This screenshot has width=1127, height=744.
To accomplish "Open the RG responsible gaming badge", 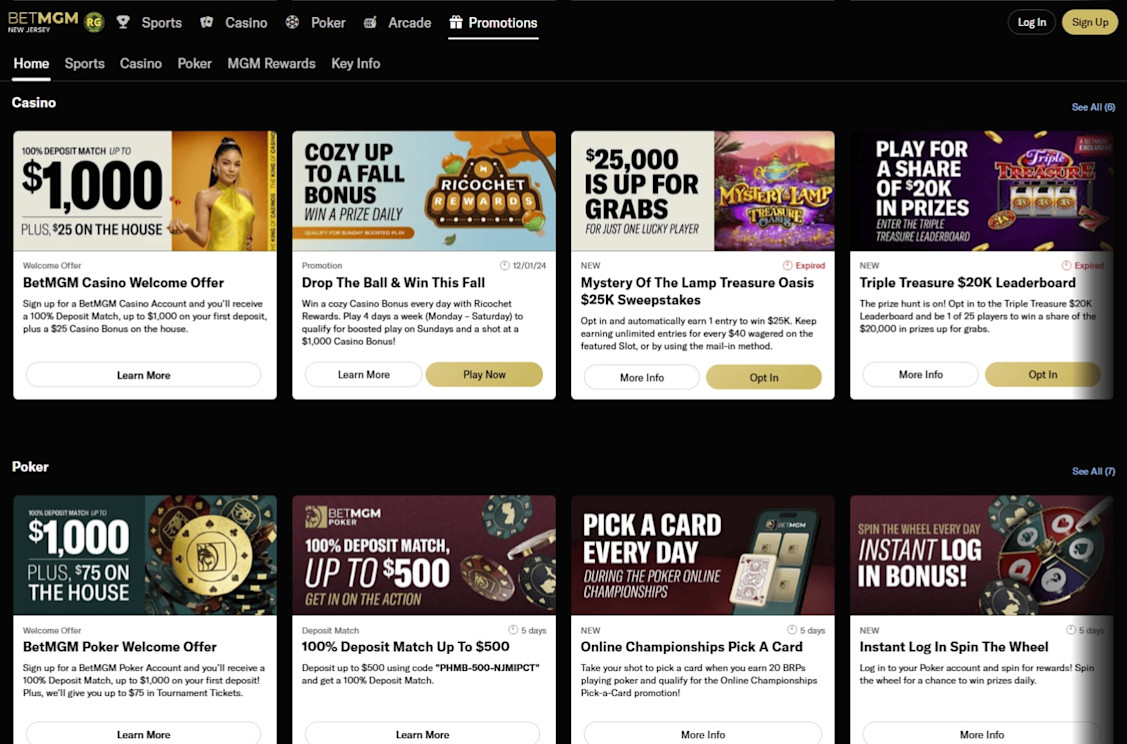I will click(x=94, y=22).
